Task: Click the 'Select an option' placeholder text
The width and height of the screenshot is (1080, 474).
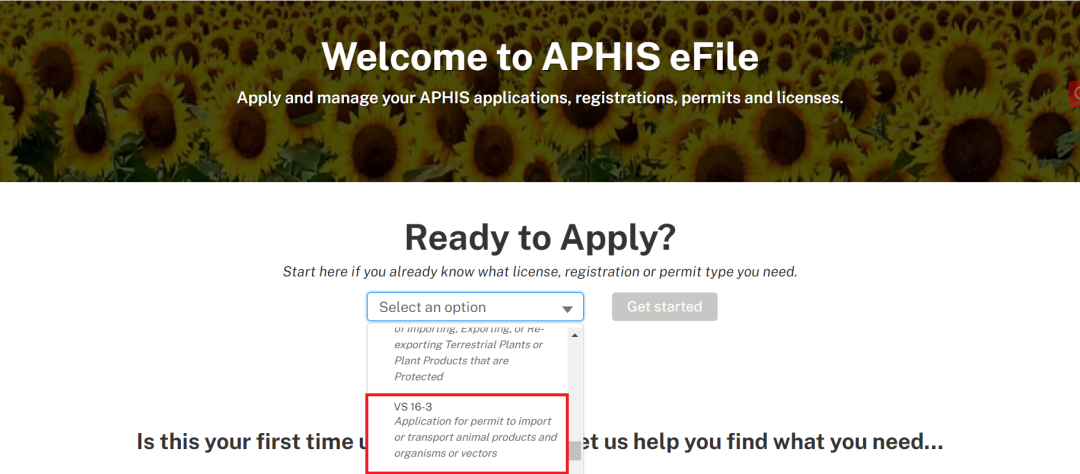Action: pyautogui.click(x=433, y=307)
